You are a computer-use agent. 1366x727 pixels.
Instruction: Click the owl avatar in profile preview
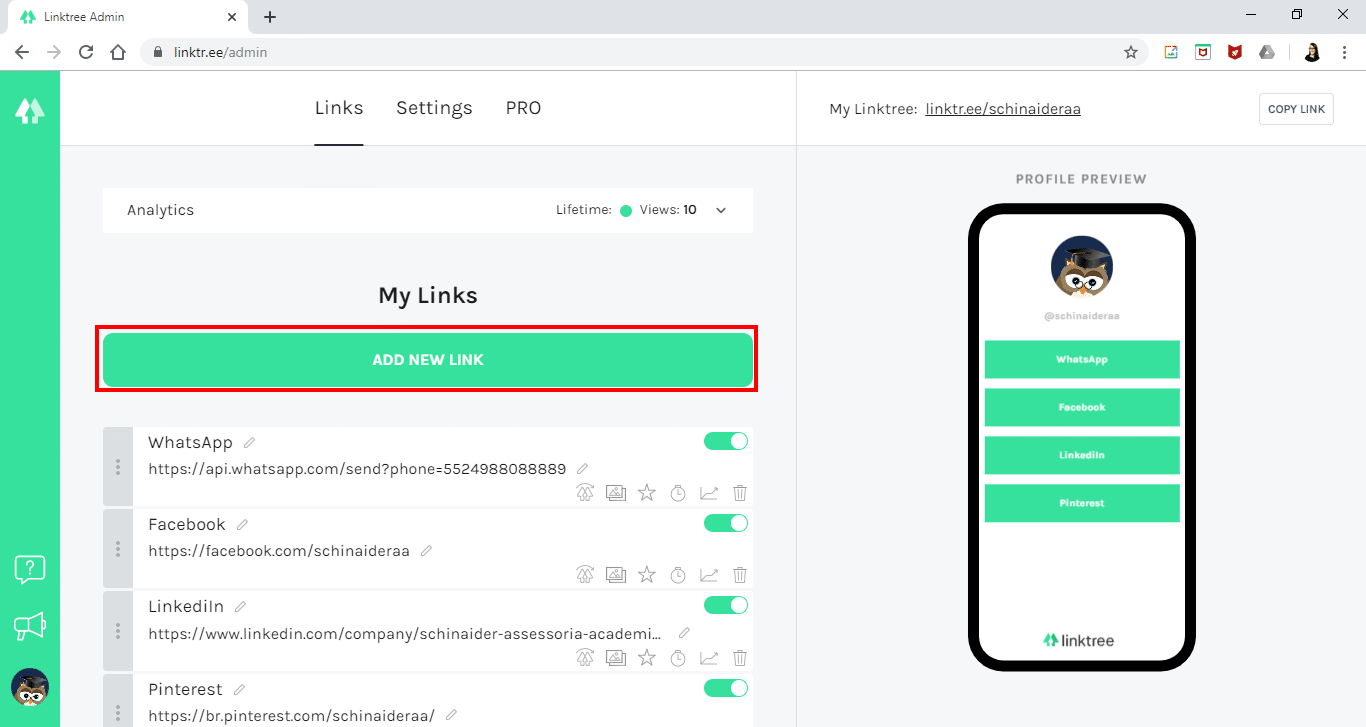(1082, 267)
